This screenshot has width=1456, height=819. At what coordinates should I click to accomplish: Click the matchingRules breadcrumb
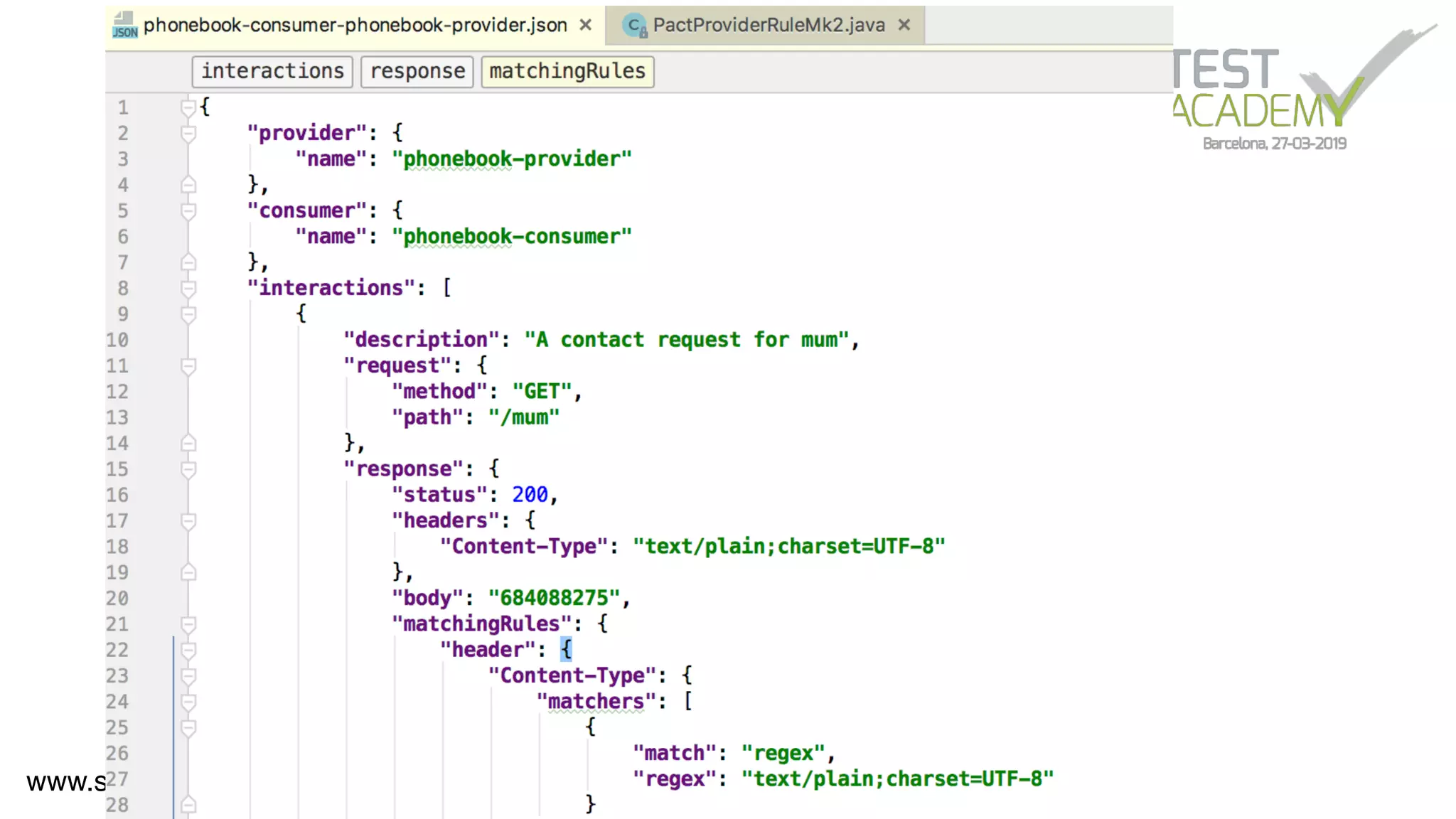(x=567, y=72)
